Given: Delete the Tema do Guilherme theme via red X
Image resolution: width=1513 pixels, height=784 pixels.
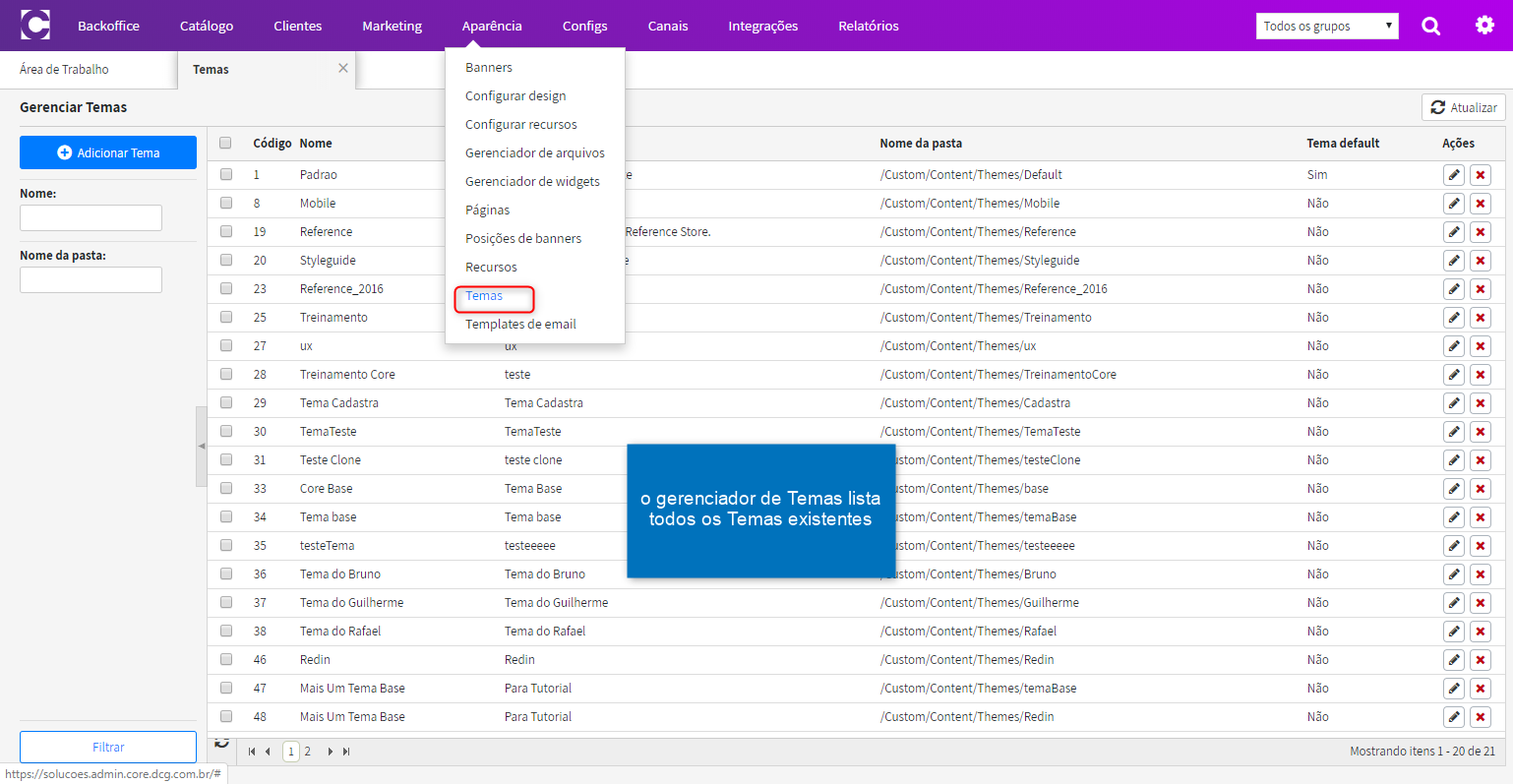Looking at the screenshot, I should pos(1481,603).
